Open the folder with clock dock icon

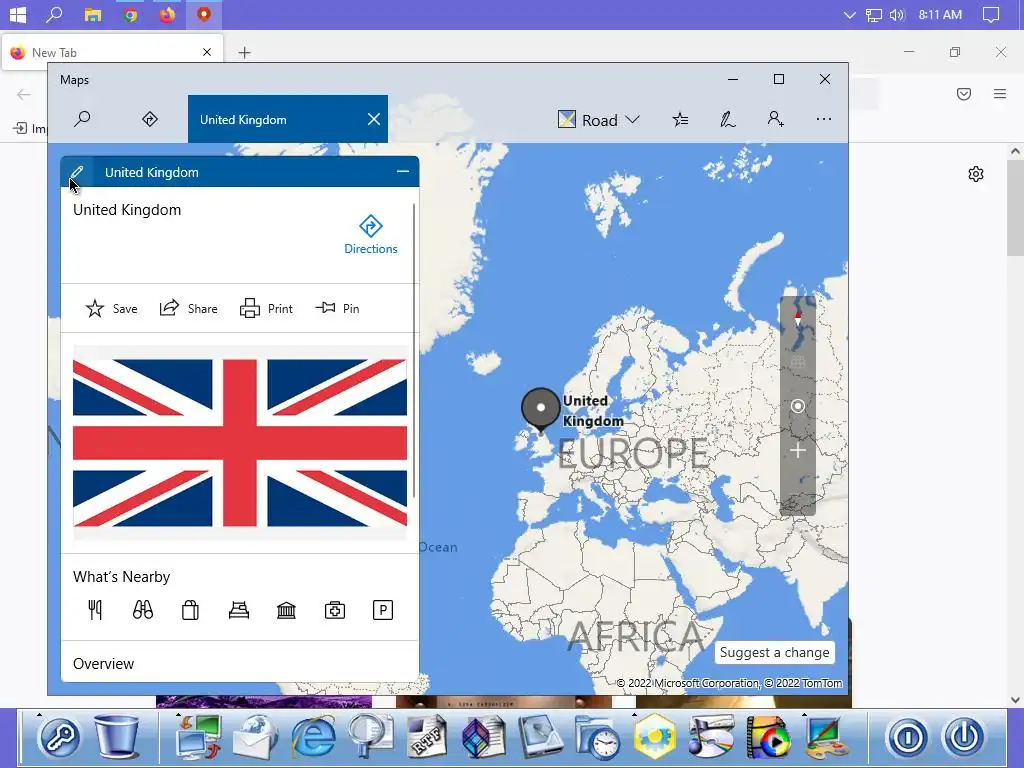(x=597, y=737)
